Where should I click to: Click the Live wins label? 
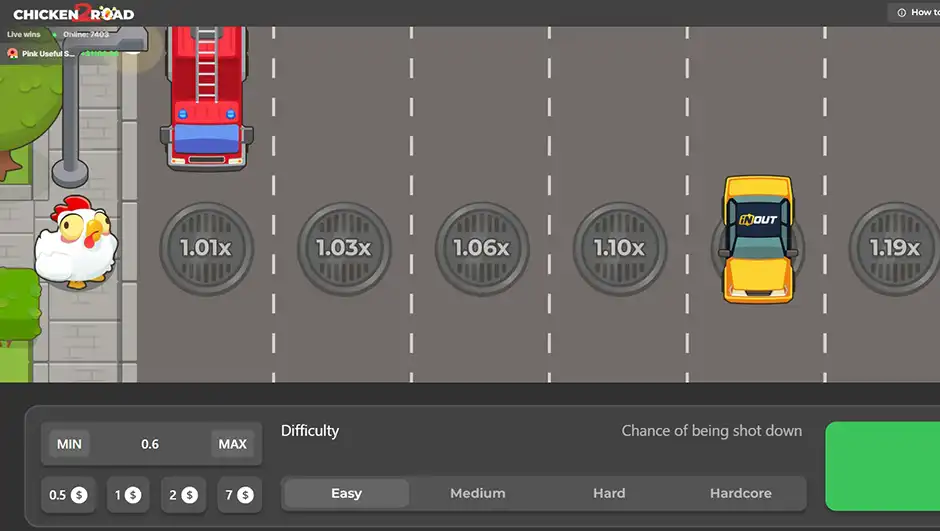[x=24, y=34]
